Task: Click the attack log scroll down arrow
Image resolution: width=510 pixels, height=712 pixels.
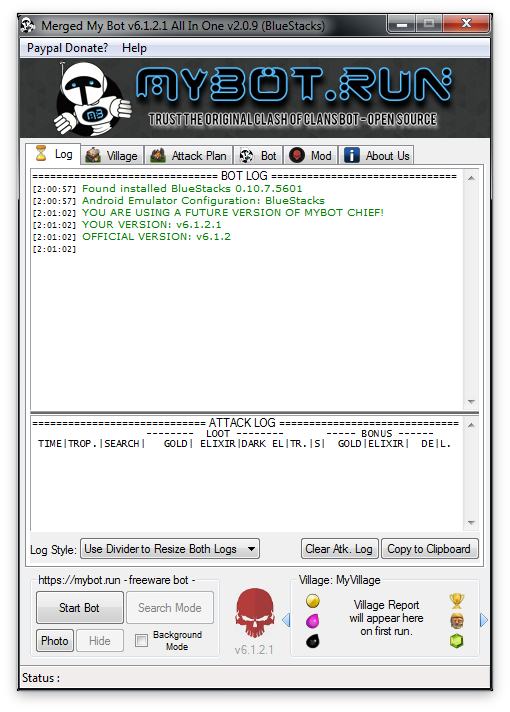Action: tap(471, 523)
